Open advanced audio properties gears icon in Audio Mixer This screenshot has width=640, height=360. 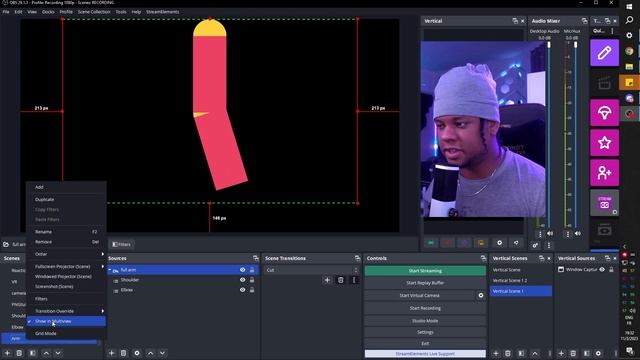pyautogui.click(x=535, y=245)
